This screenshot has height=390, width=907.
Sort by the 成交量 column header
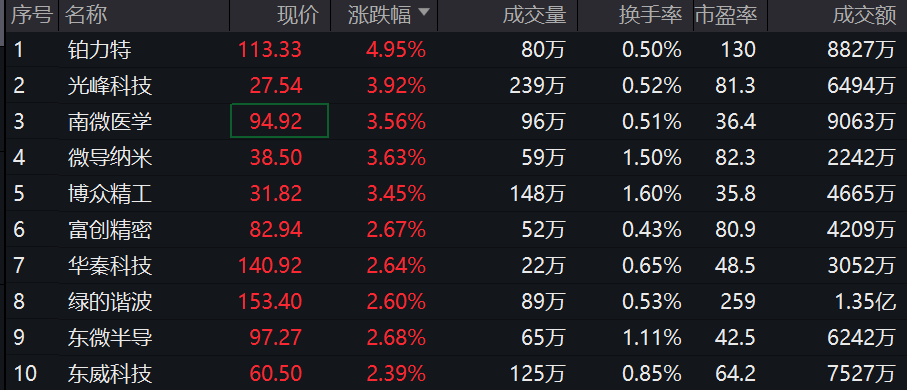click(534, 16)
